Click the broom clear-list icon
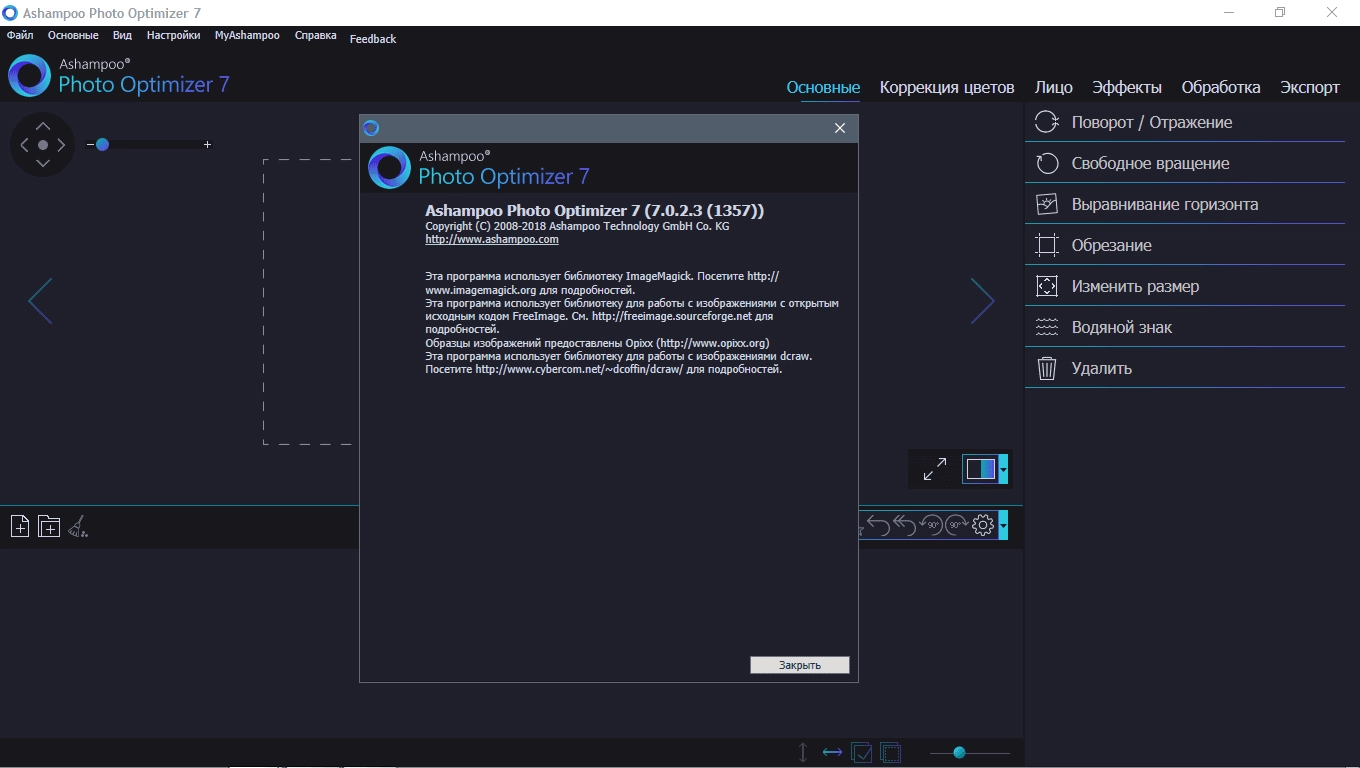This screenshot has height=768, width=1360. [78, 526]
